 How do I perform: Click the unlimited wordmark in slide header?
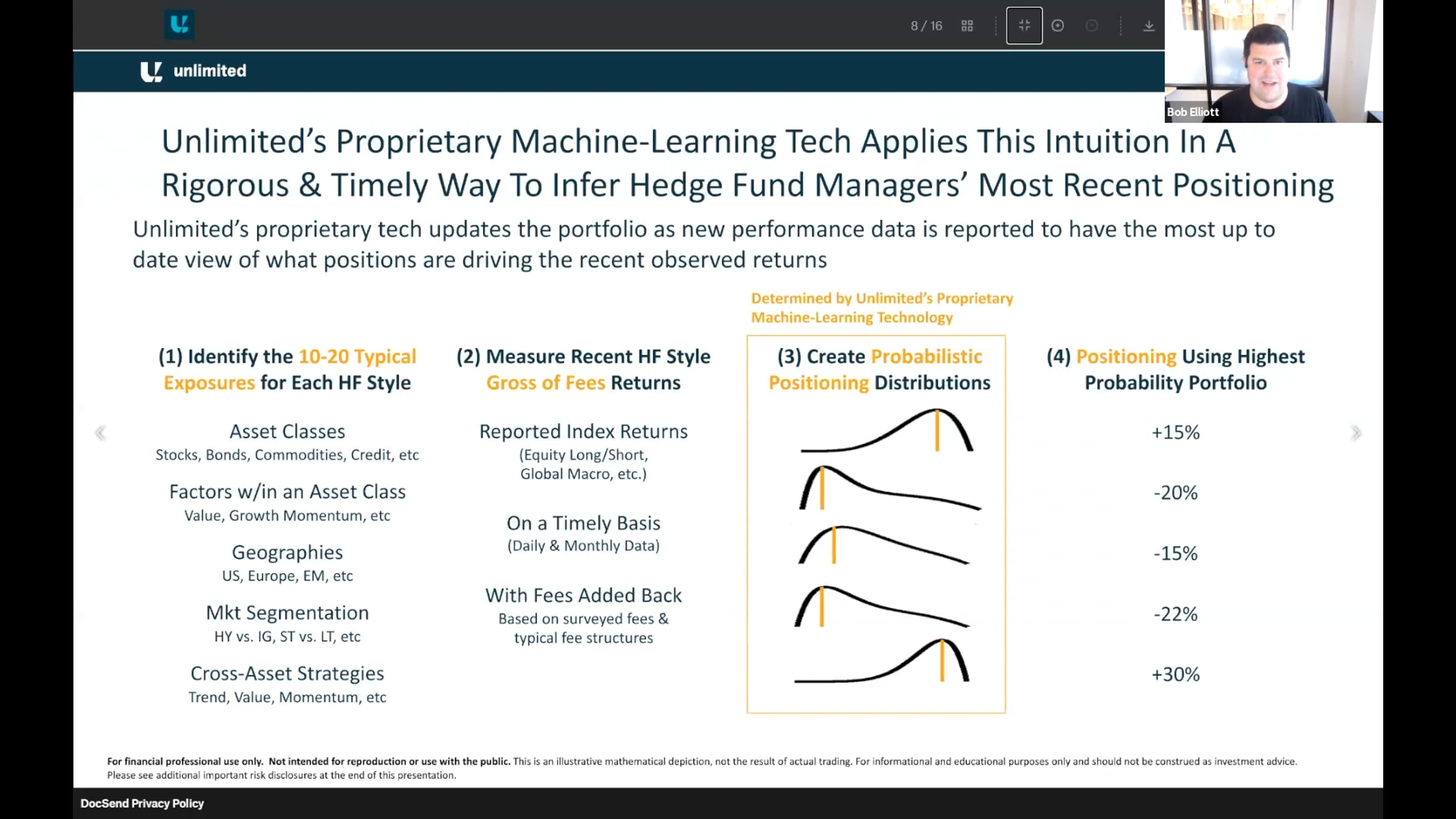209,71
